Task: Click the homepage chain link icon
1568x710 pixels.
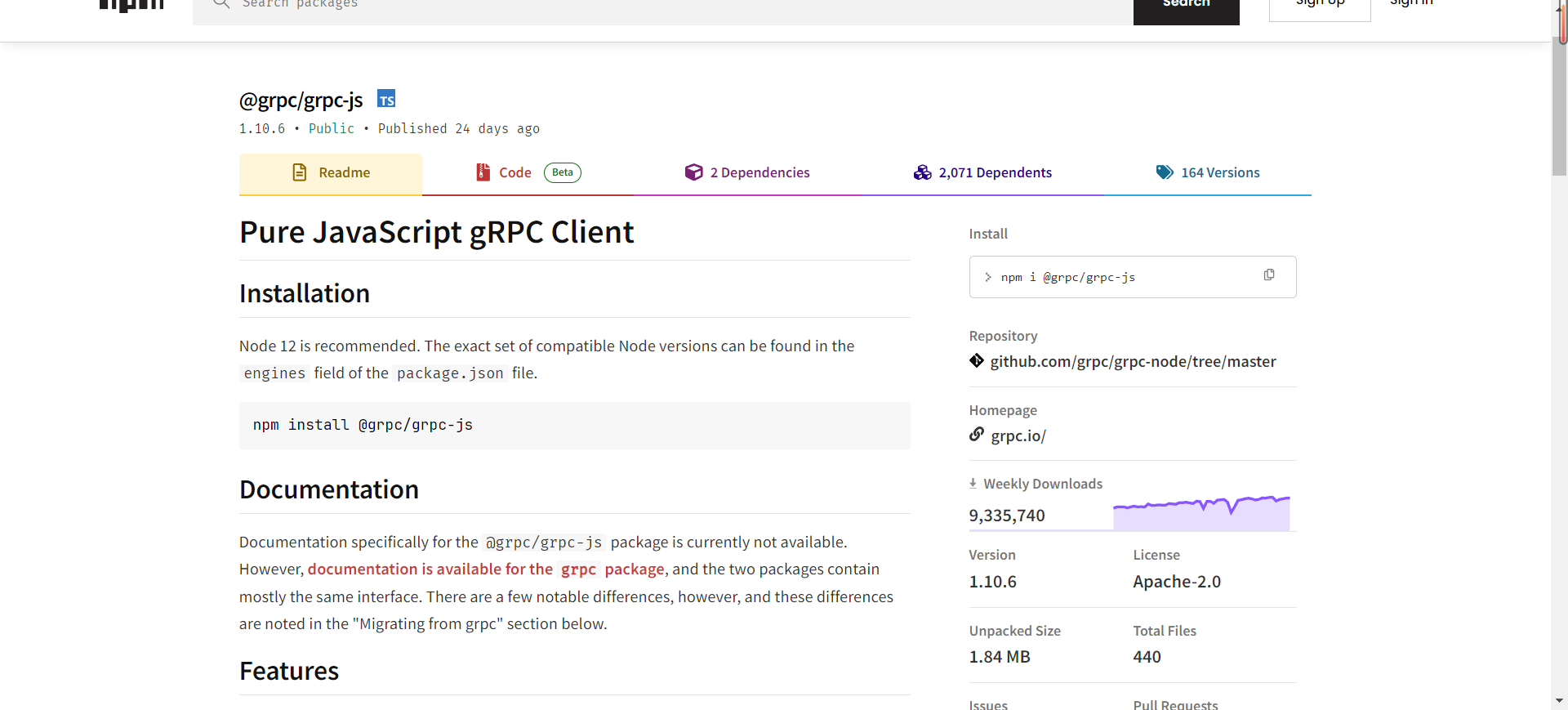Action: coord(977,435)
